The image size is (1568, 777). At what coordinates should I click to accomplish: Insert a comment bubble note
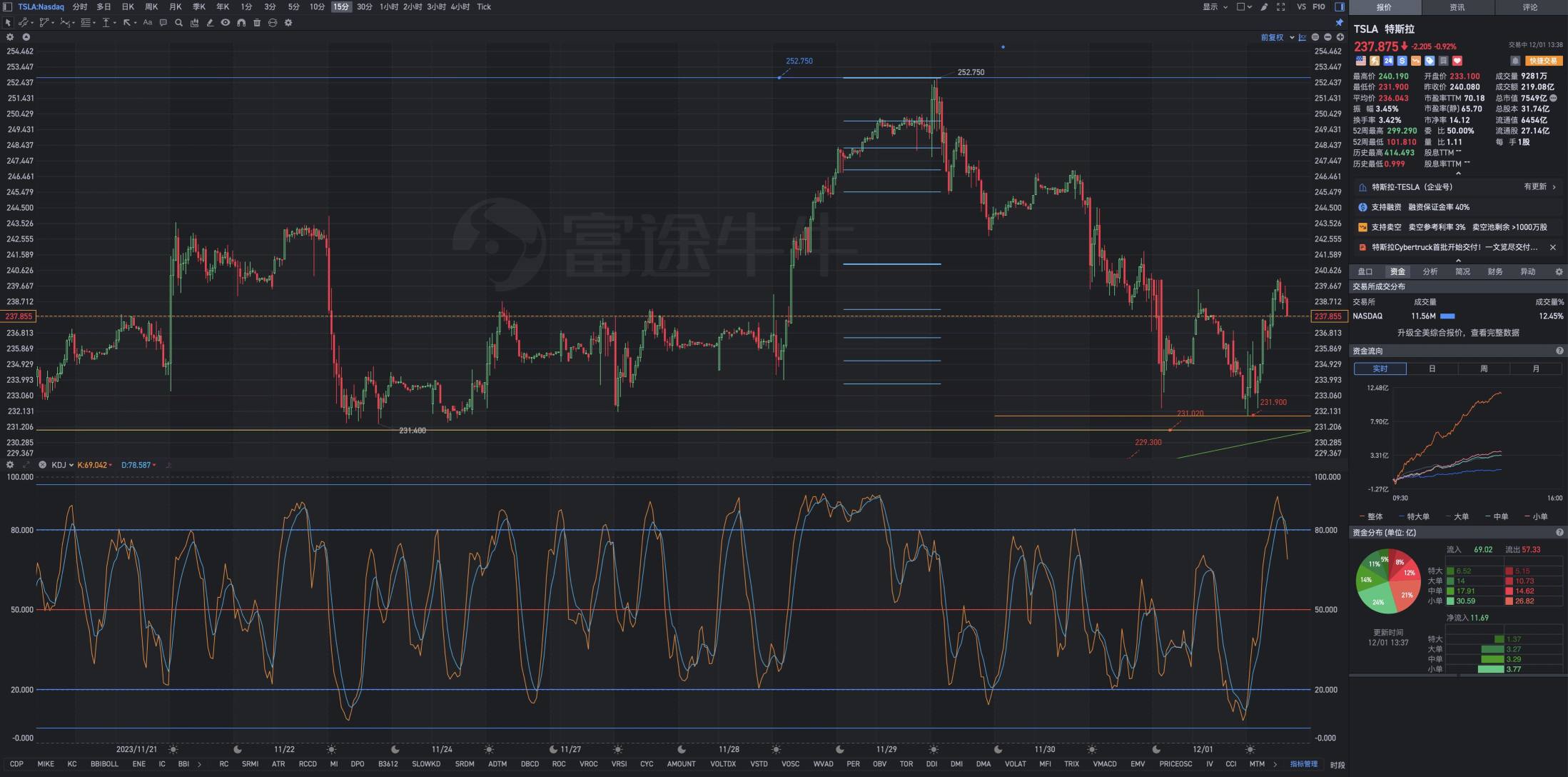click(x=163, y=23)
